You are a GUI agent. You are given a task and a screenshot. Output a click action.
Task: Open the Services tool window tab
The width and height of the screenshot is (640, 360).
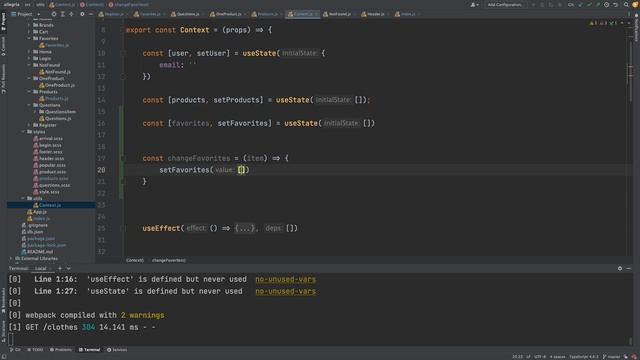117,350
